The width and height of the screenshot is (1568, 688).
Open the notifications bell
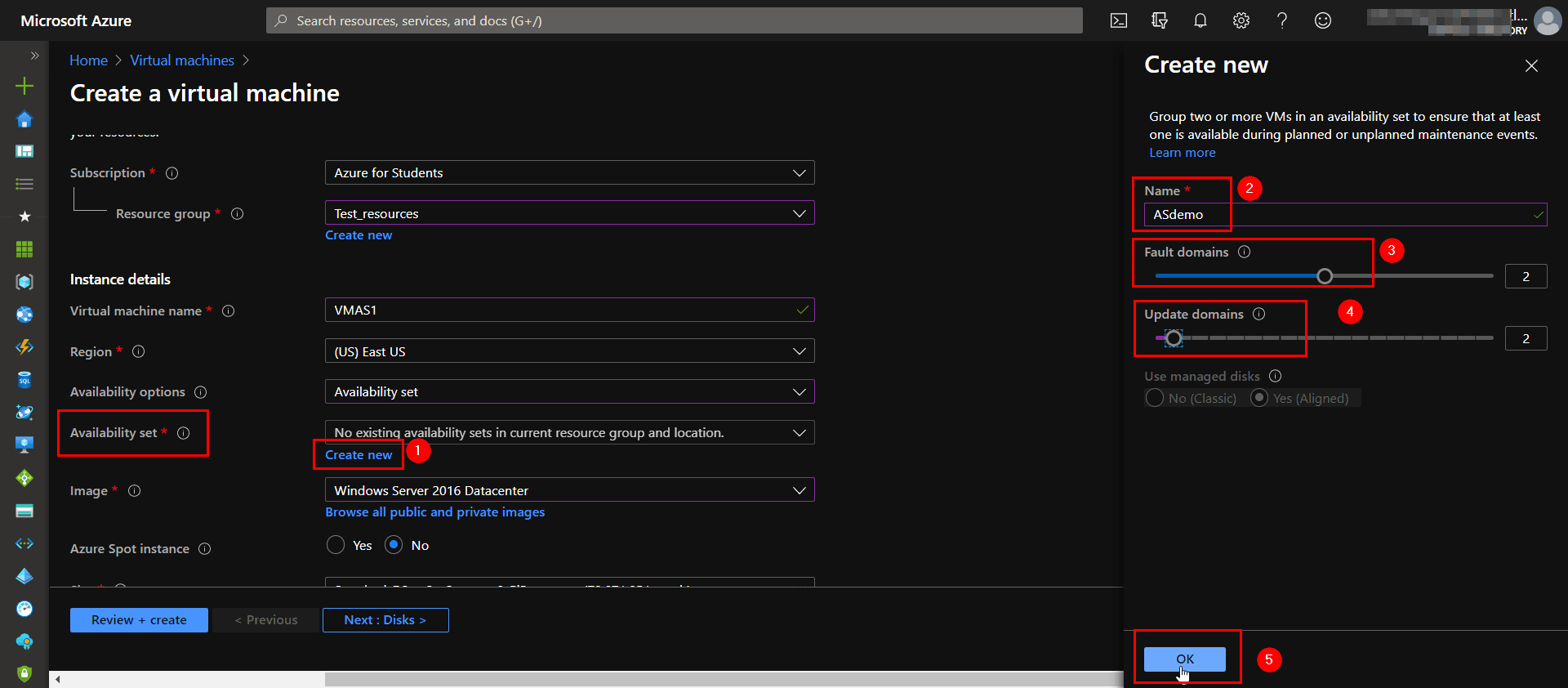[x=1200, y=20]
